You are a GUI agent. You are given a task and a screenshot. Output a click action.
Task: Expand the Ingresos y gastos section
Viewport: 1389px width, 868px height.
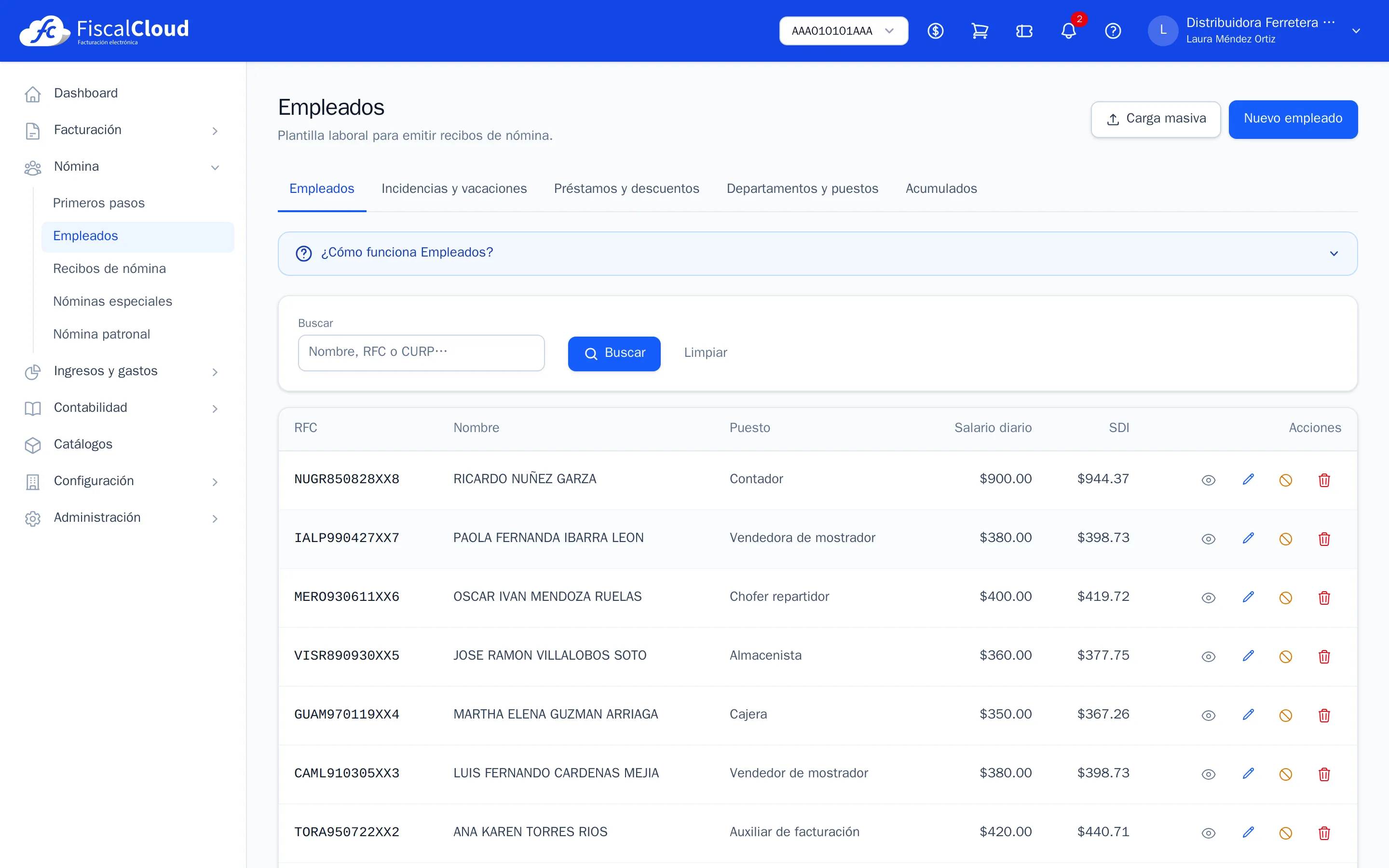click(x=122, y=371)
